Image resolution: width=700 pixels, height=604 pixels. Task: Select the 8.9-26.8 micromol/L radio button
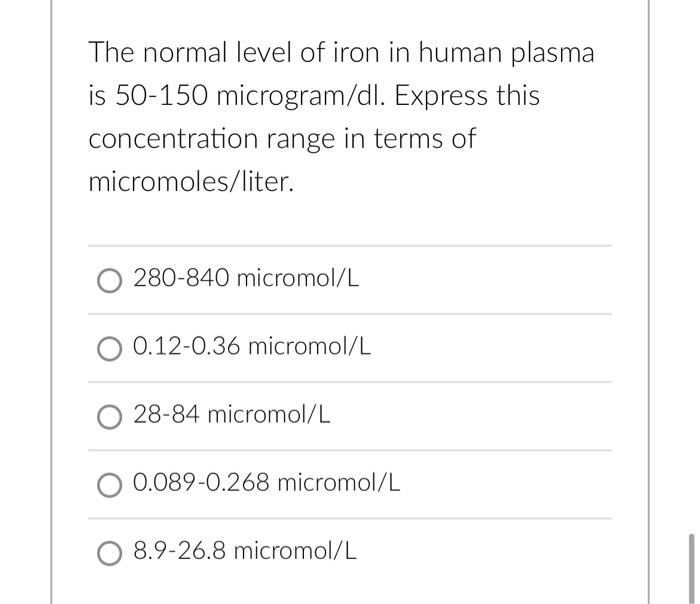[110, 551]
